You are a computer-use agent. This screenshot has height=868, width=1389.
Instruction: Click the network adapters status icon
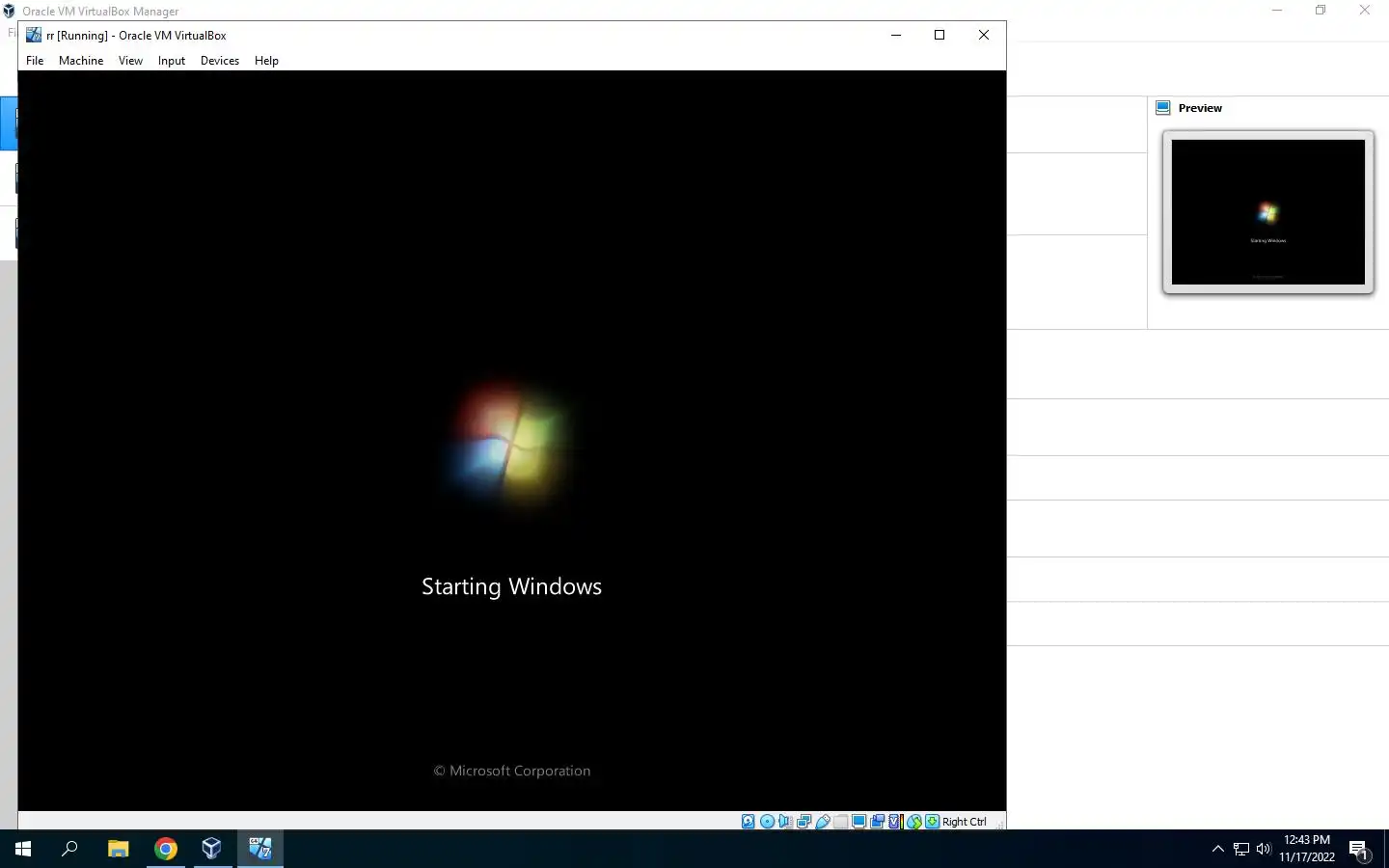point(803,822)
